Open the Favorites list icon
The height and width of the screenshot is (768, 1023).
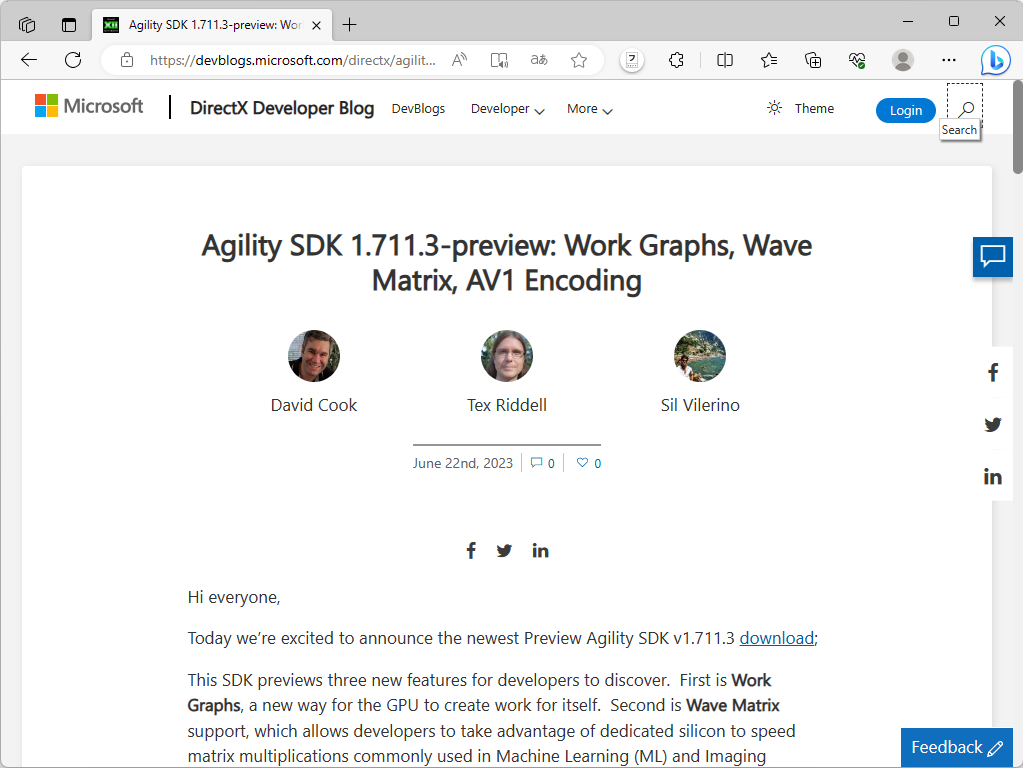point(769,60)
